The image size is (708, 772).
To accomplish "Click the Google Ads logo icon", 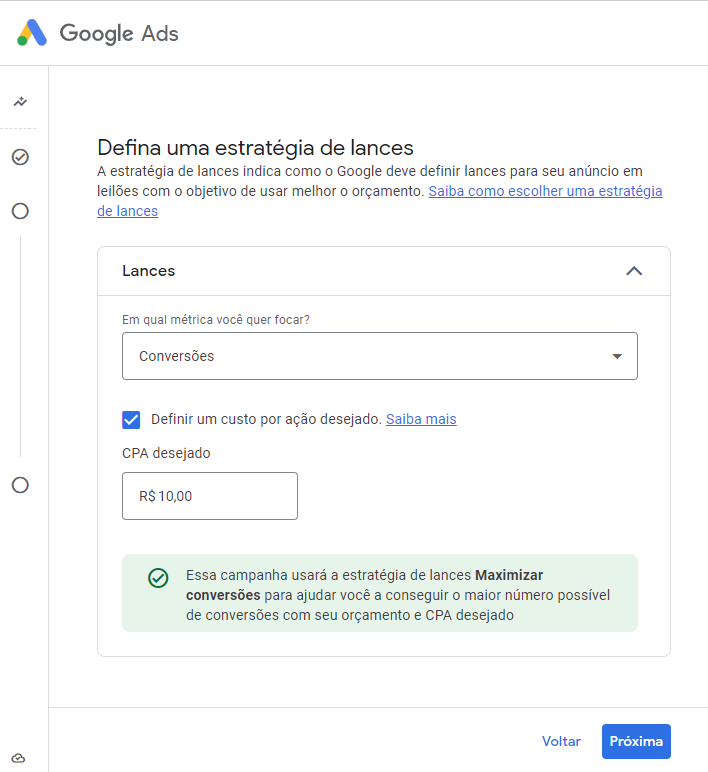I will (32, 33).
